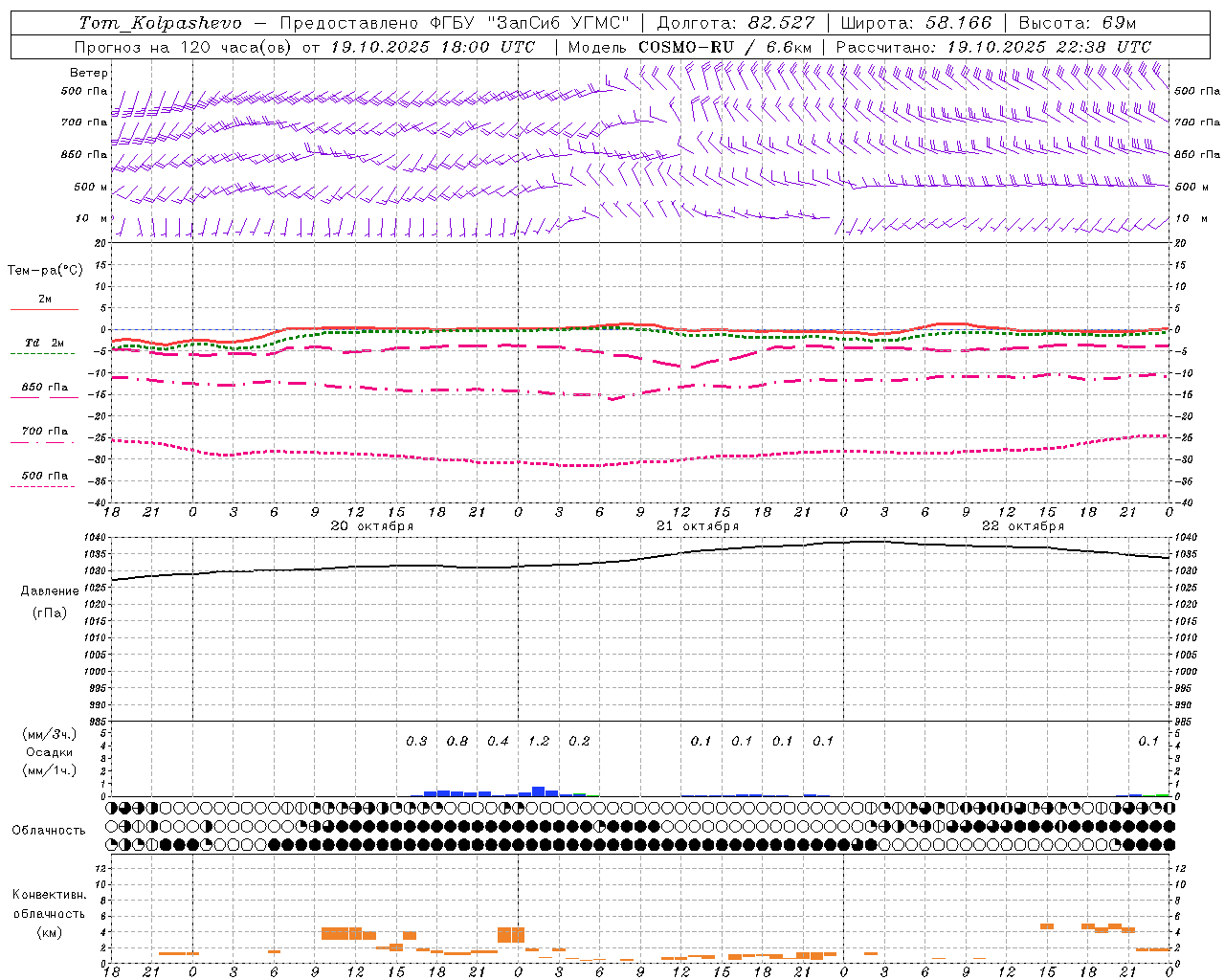Select the 'Долгота: 82.527' longitude value
1225x980 pixels.
(x=737, y=23)
